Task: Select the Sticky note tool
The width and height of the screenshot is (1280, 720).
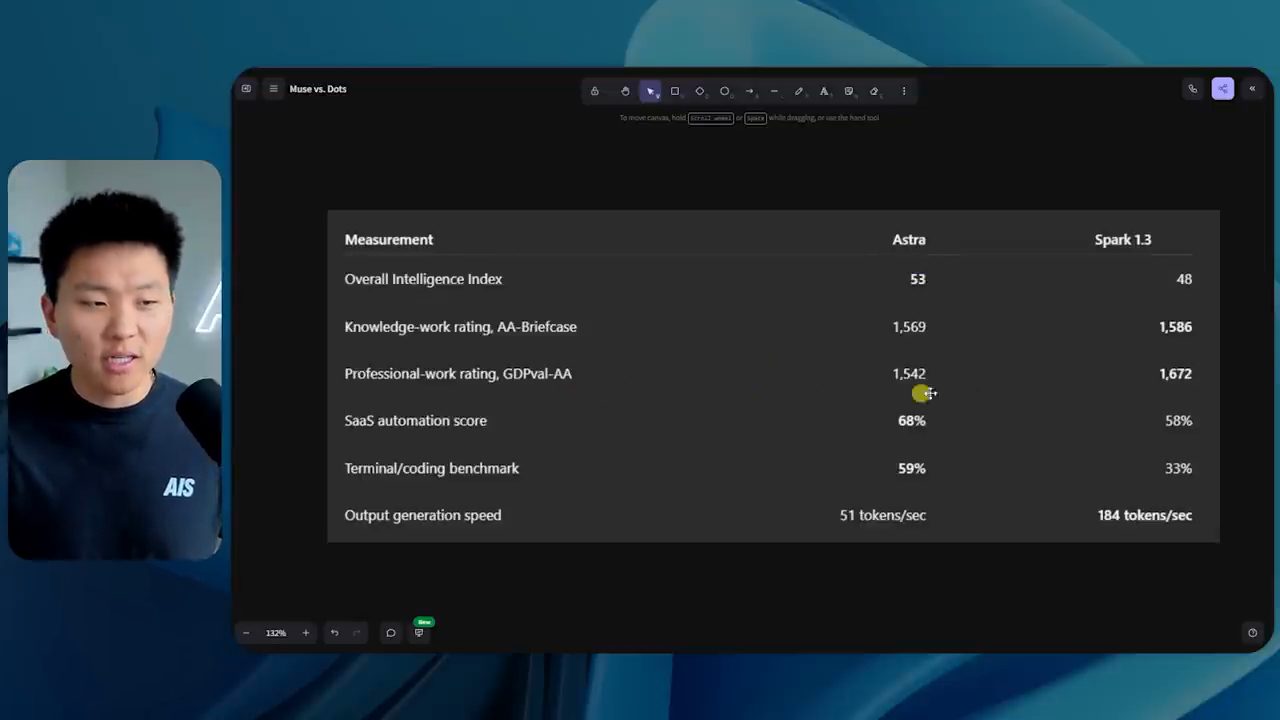Action: (x=849, y=91)
